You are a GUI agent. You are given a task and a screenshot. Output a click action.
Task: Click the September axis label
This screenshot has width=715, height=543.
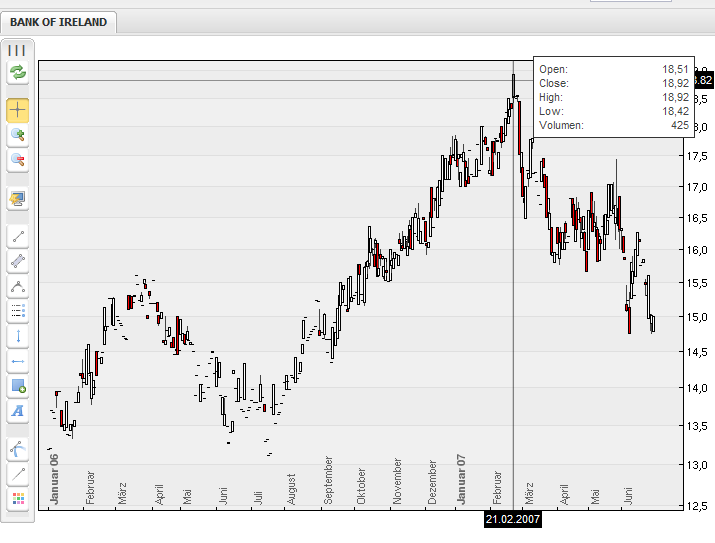coord(328,481)
